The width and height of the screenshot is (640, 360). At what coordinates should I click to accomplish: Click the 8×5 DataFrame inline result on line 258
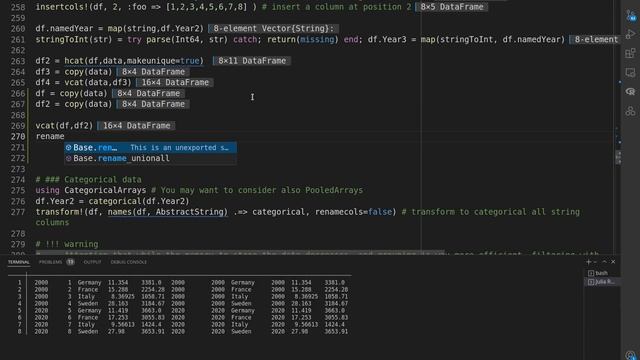(x=452, y=7)
